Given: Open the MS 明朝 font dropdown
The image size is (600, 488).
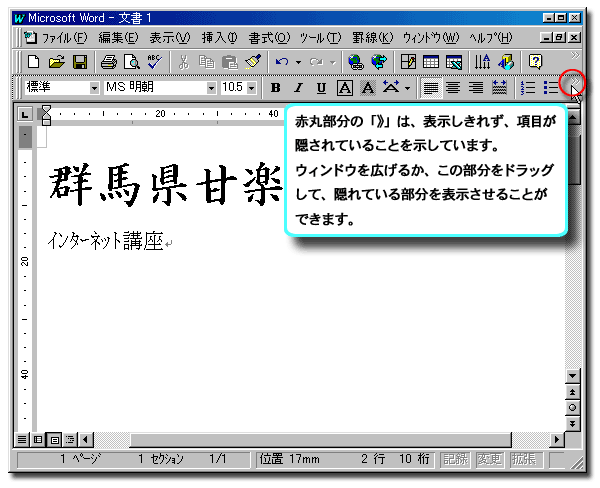Looking at the screenshot, I should point(211,88).
